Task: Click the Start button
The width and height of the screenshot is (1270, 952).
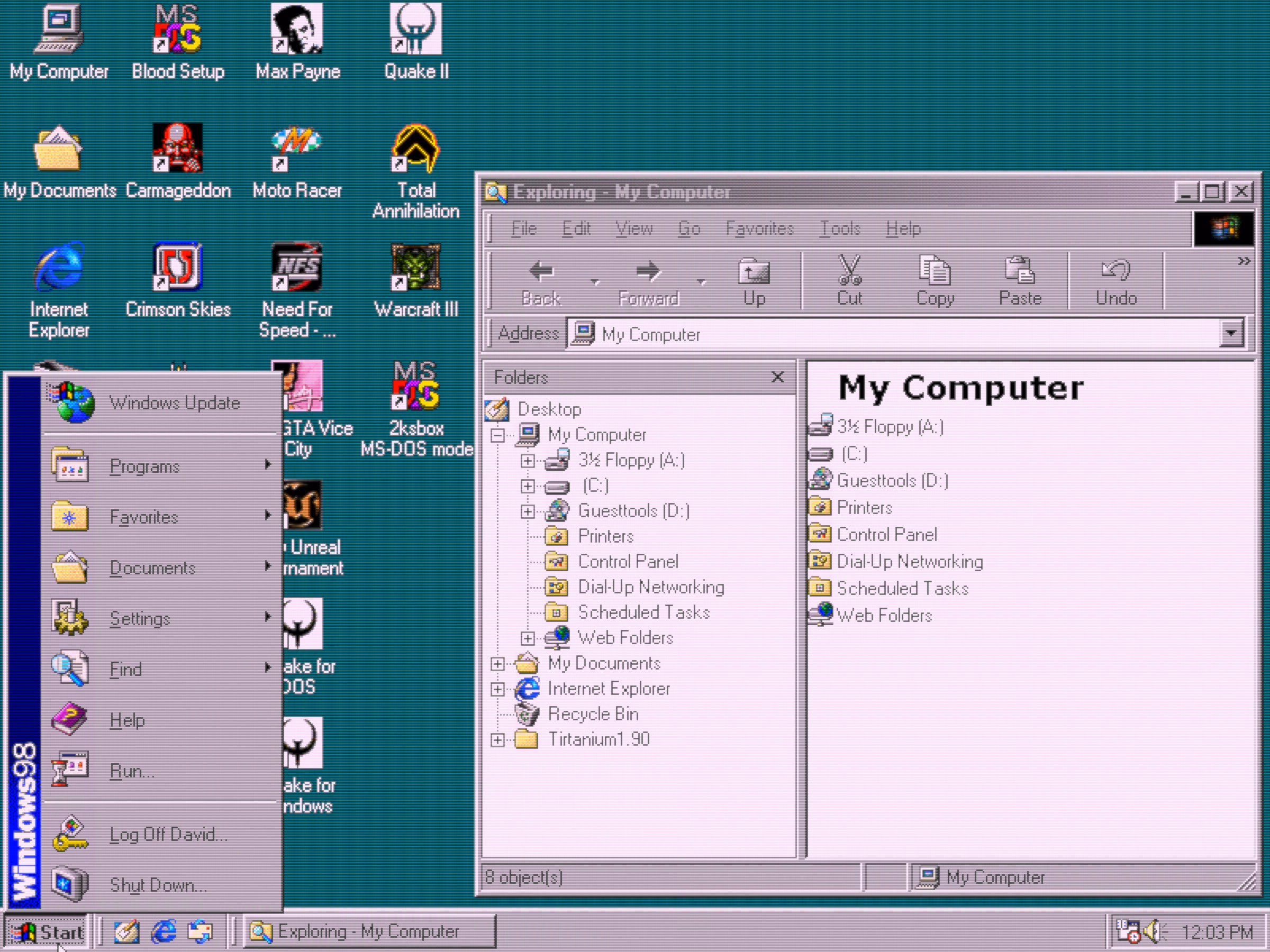Action: [x=47, y=932]
